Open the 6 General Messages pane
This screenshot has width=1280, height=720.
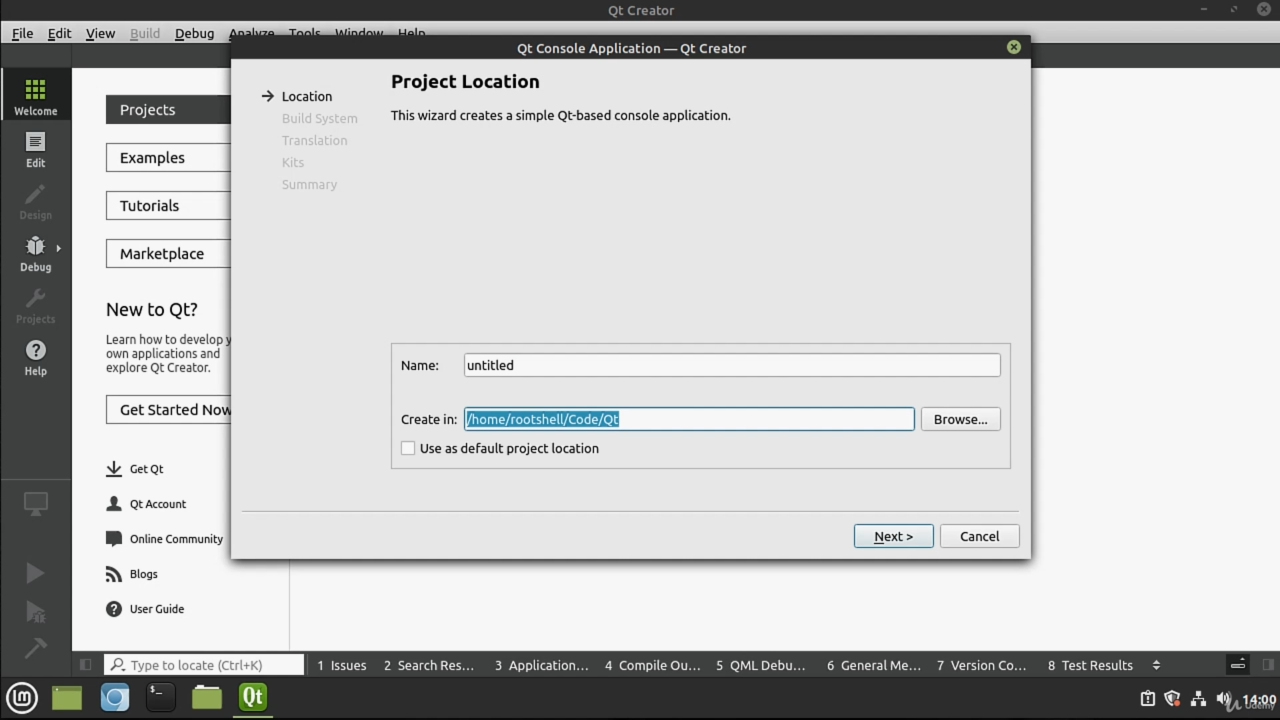(x=874, y=665)
